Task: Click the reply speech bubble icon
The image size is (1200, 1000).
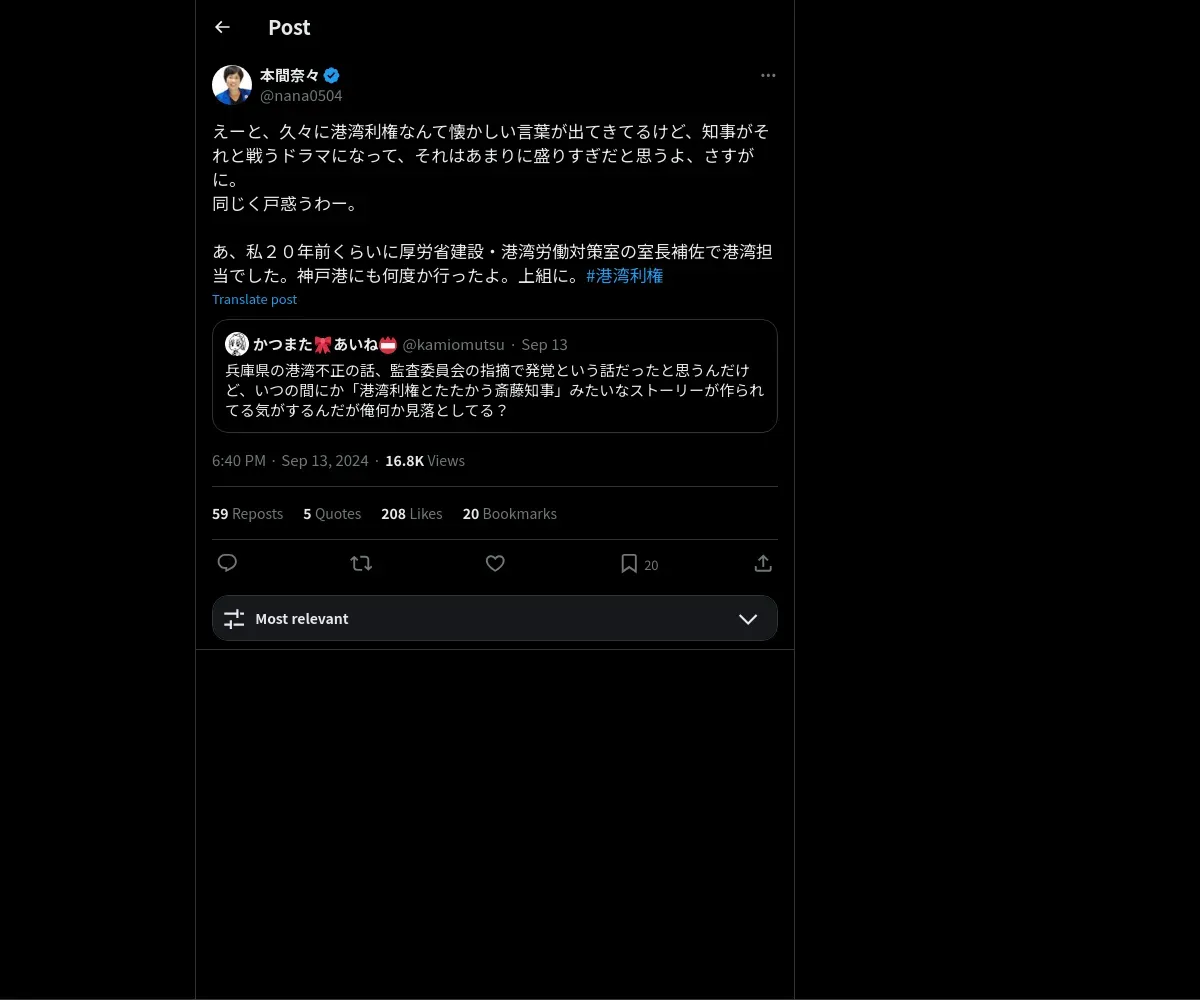Action: [227, 563]
